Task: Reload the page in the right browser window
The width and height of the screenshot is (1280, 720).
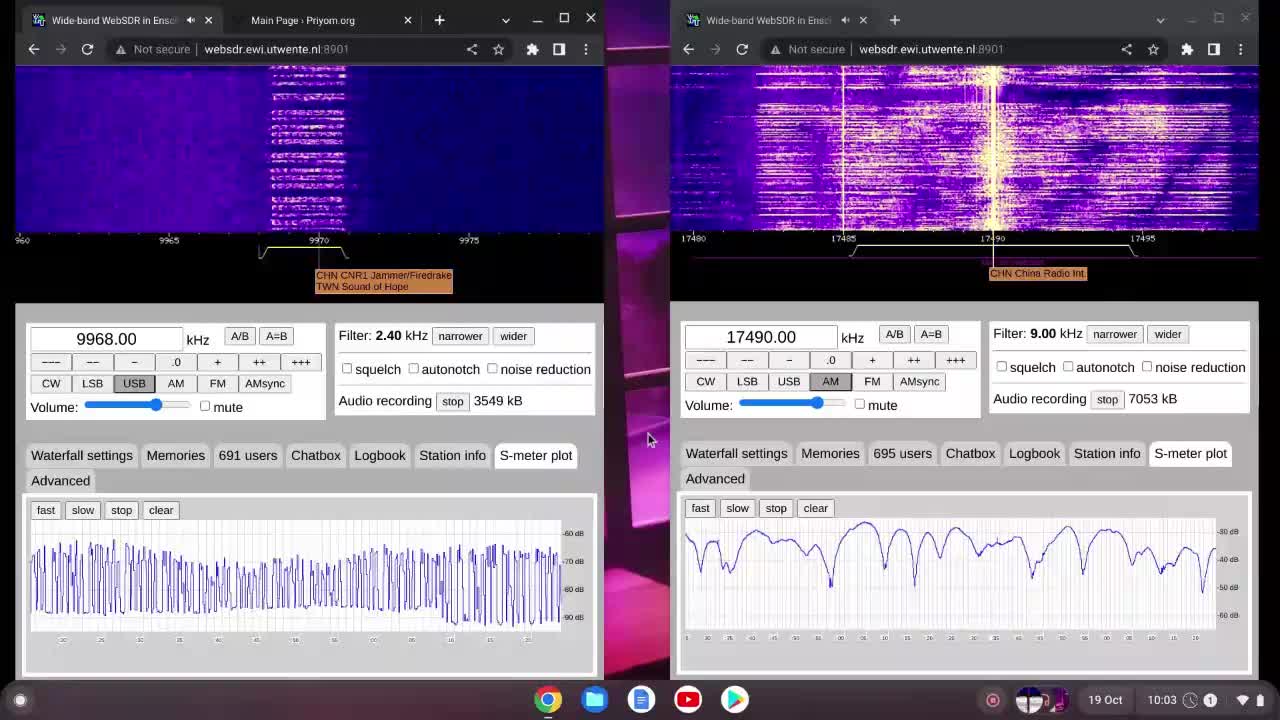Action: pyautogui.click(x=742, y=49)
